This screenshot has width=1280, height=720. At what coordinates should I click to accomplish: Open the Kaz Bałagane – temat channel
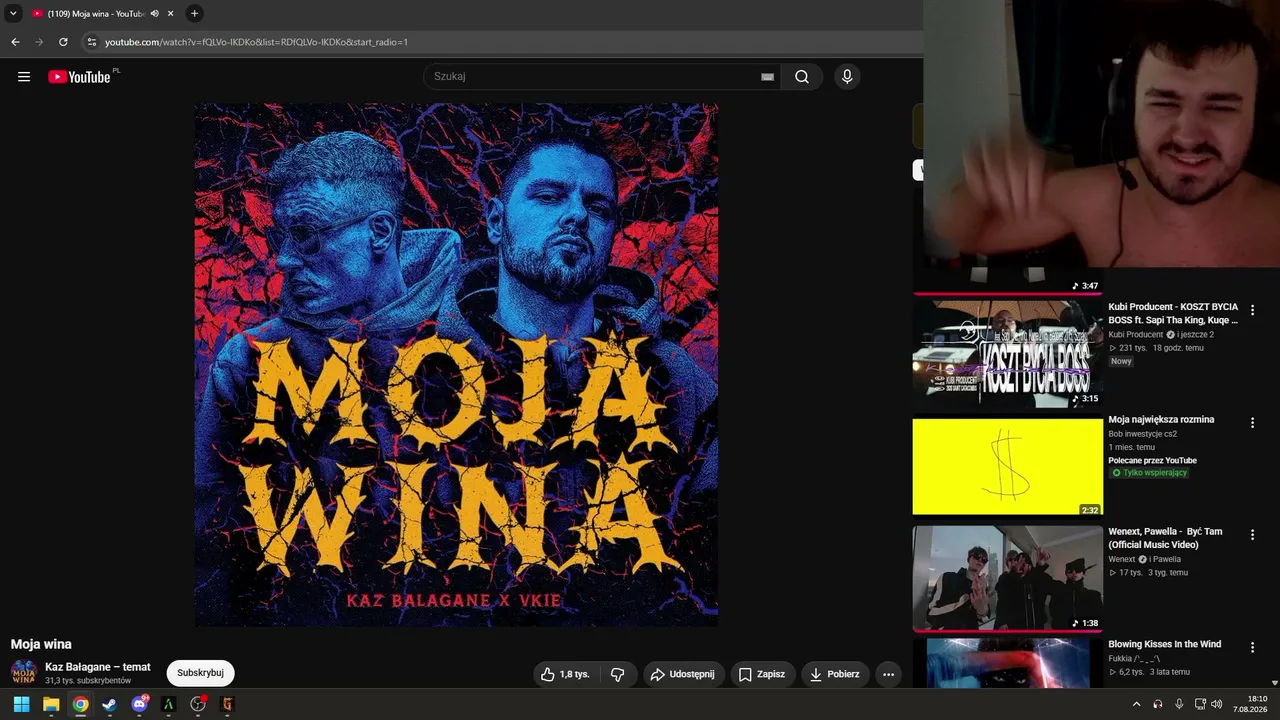point(98,667)
